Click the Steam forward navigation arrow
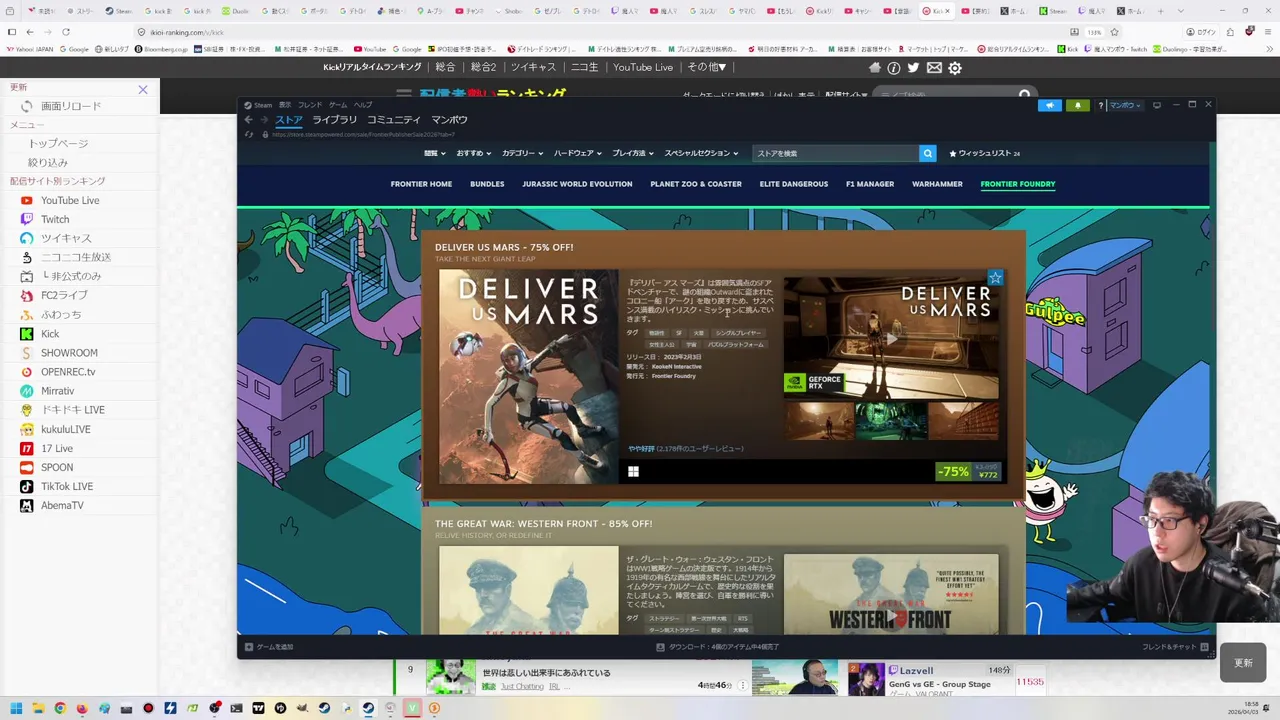 pos(264,120)
